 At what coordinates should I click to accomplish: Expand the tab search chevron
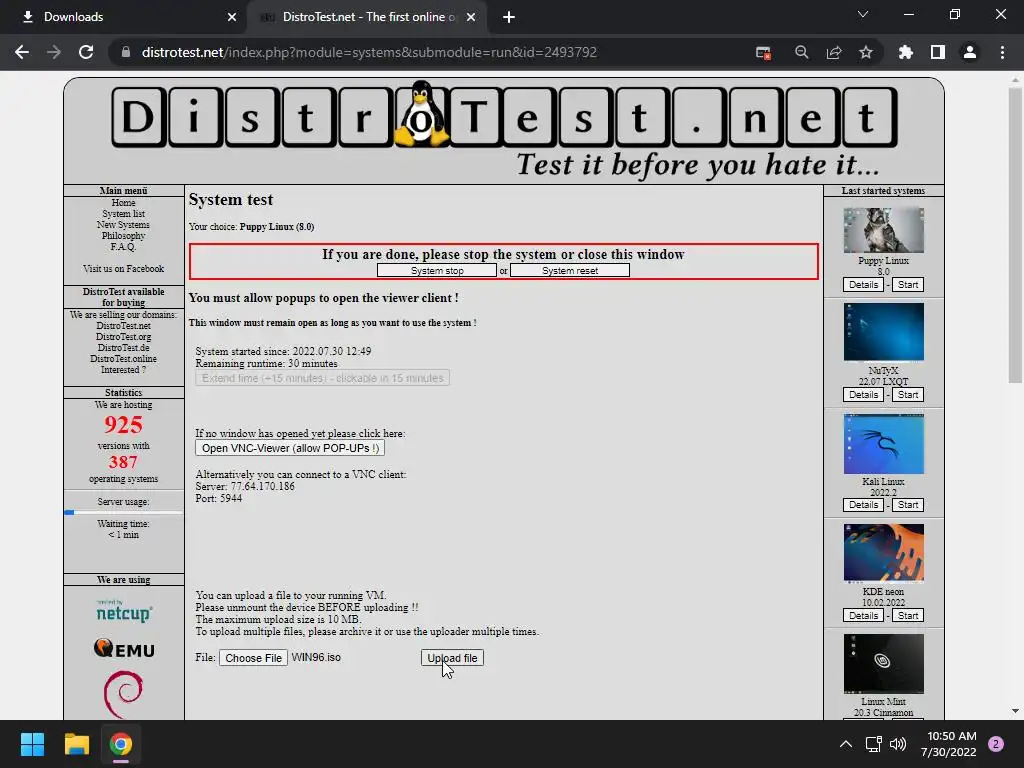(863, 14)
